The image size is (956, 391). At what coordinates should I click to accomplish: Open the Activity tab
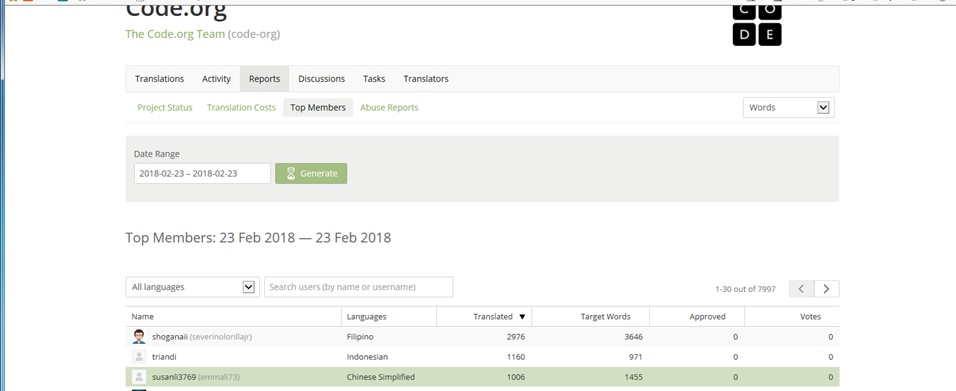tap(216, 79)
